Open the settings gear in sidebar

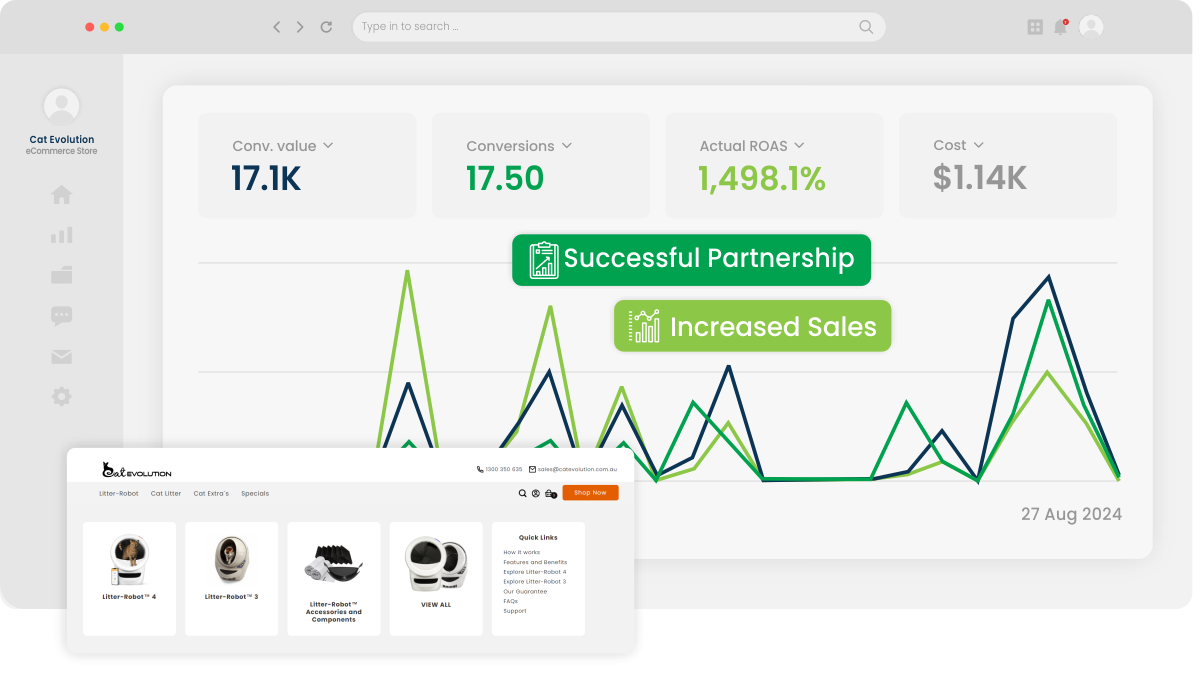coord(62,397)
